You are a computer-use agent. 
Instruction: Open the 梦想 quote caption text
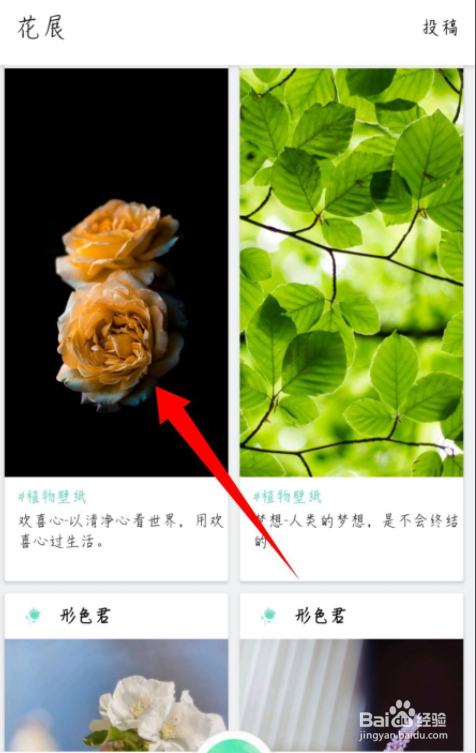[356, 531]
